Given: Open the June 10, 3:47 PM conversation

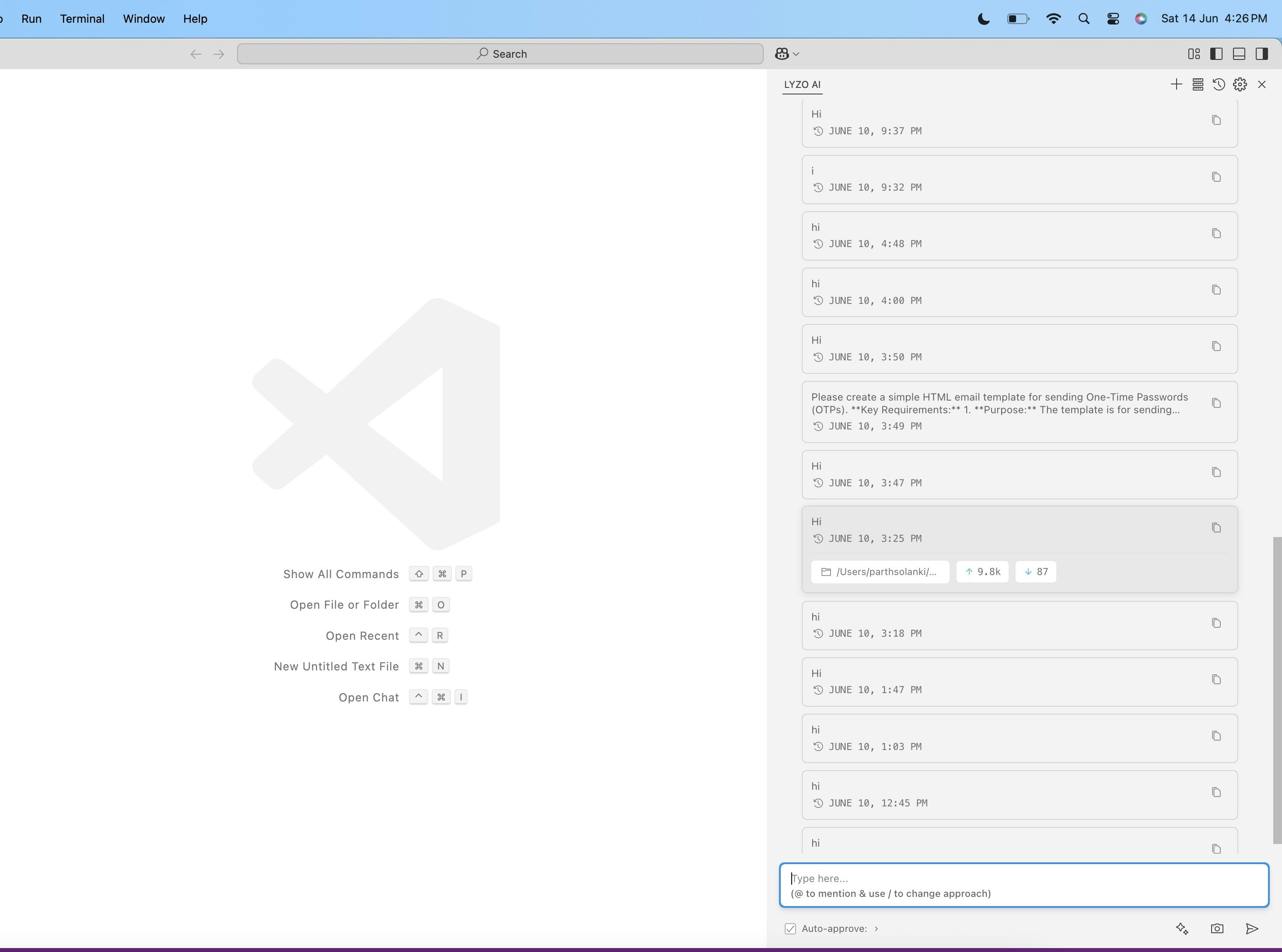Looking at the screenshot, I should pos(1019,474).
